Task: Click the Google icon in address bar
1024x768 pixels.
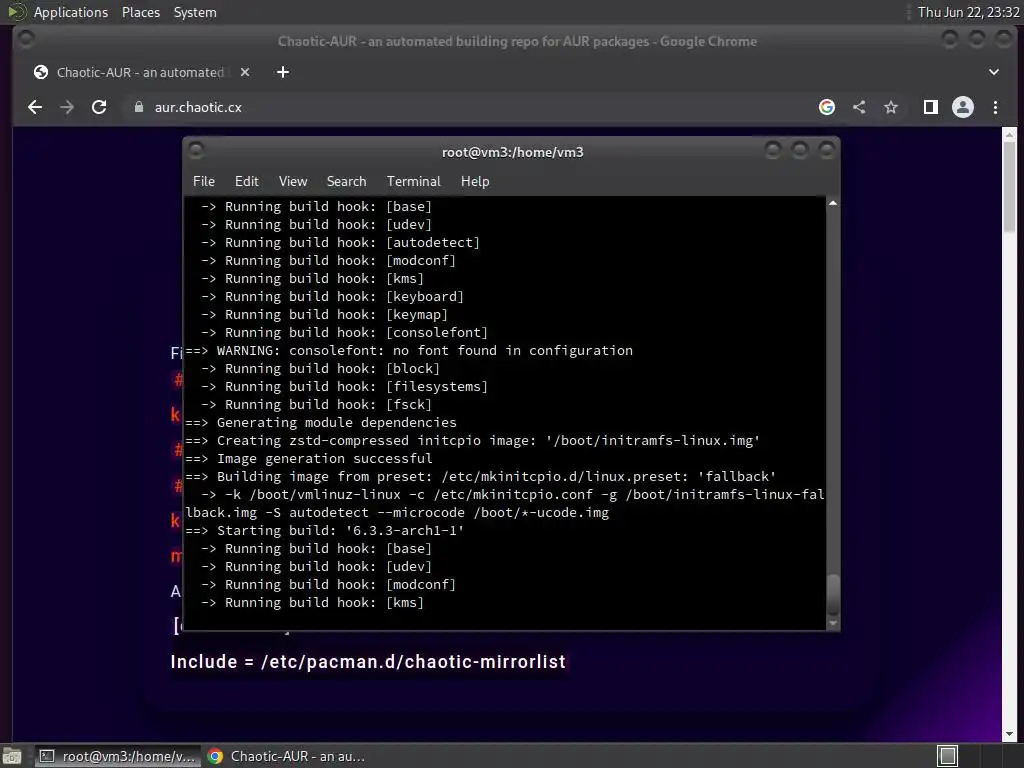Action: [827, 107]
